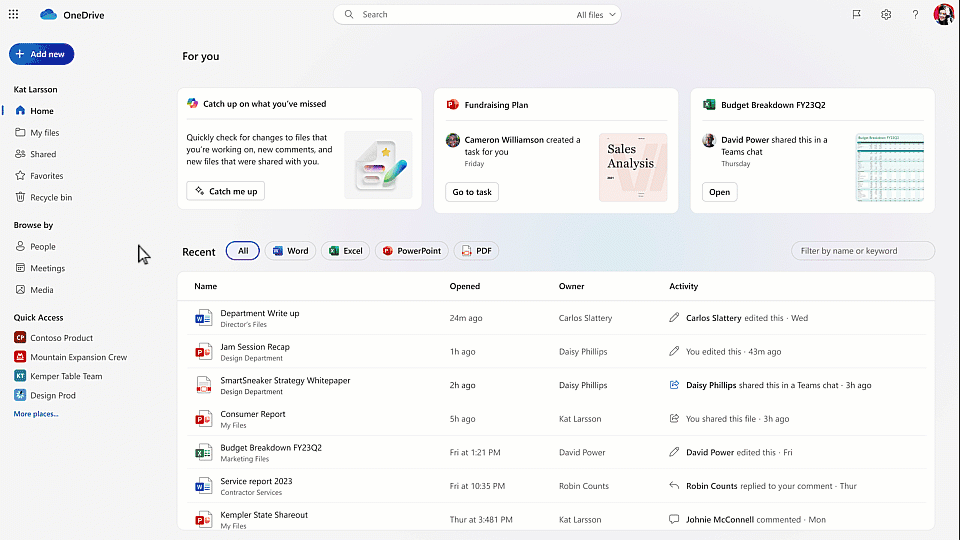Open the Department Write up file name
The width and height of the screenshot is (960, 540).
tap(260, 313)
